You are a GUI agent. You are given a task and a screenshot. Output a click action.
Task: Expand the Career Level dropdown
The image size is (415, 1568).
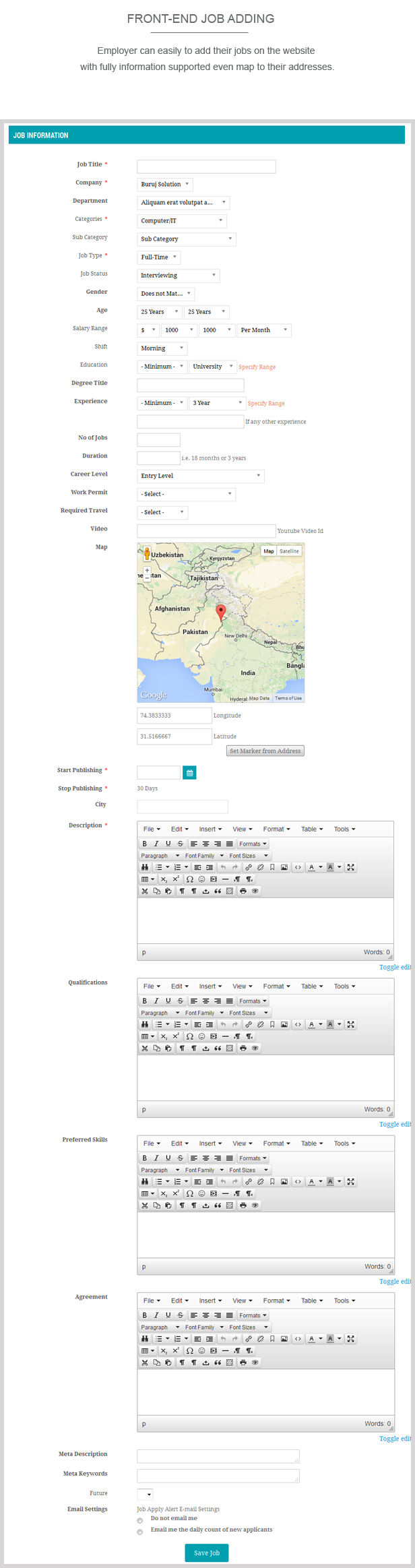click(200, 476)
